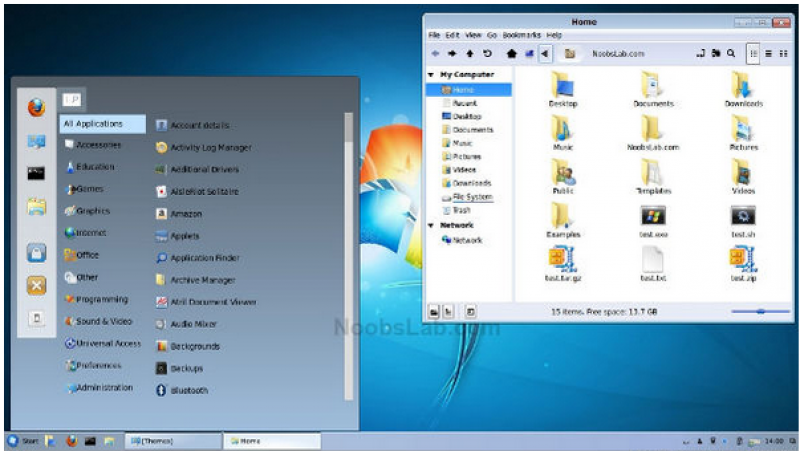Select All Applications in start menu
This screenshot has height=451, width=800.
[x=103, y=124]
